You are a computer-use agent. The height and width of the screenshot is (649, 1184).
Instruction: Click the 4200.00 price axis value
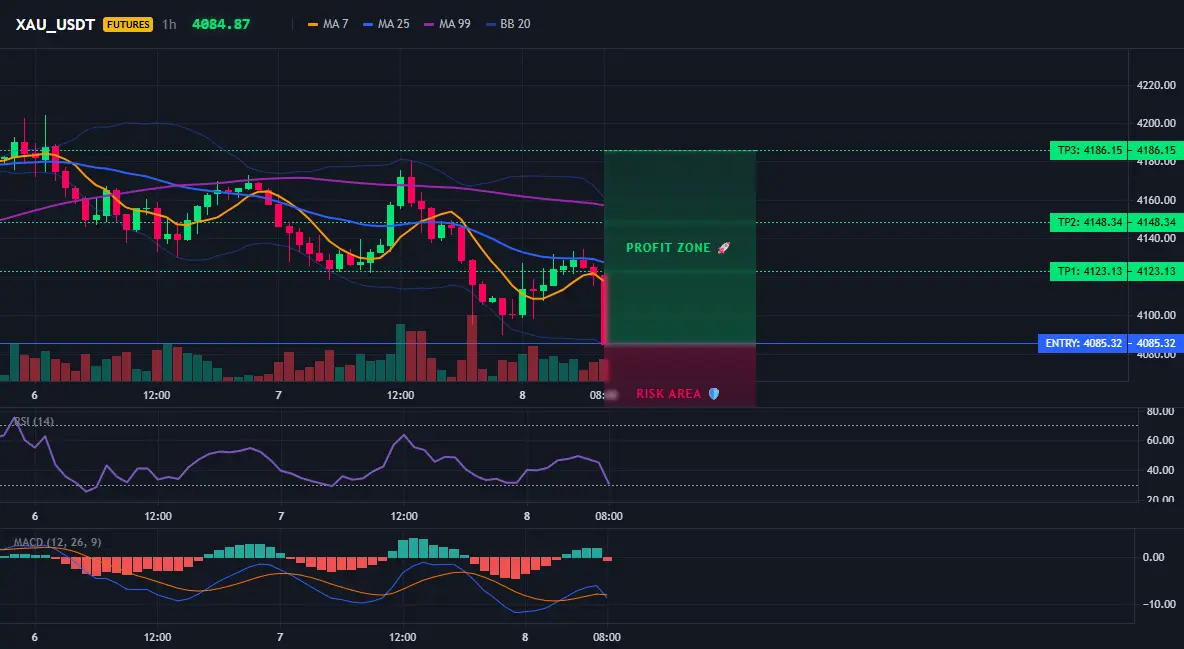(1156, 123)
